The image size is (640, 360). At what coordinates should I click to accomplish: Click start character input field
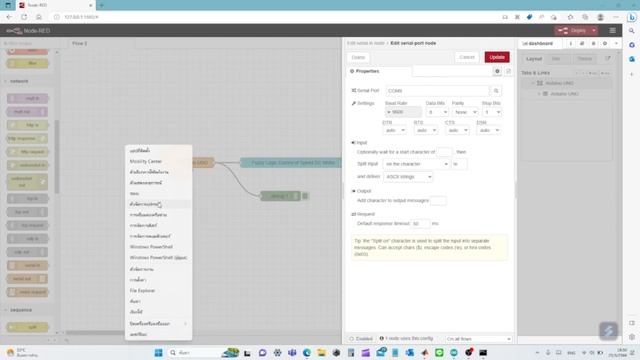point(444,152)
